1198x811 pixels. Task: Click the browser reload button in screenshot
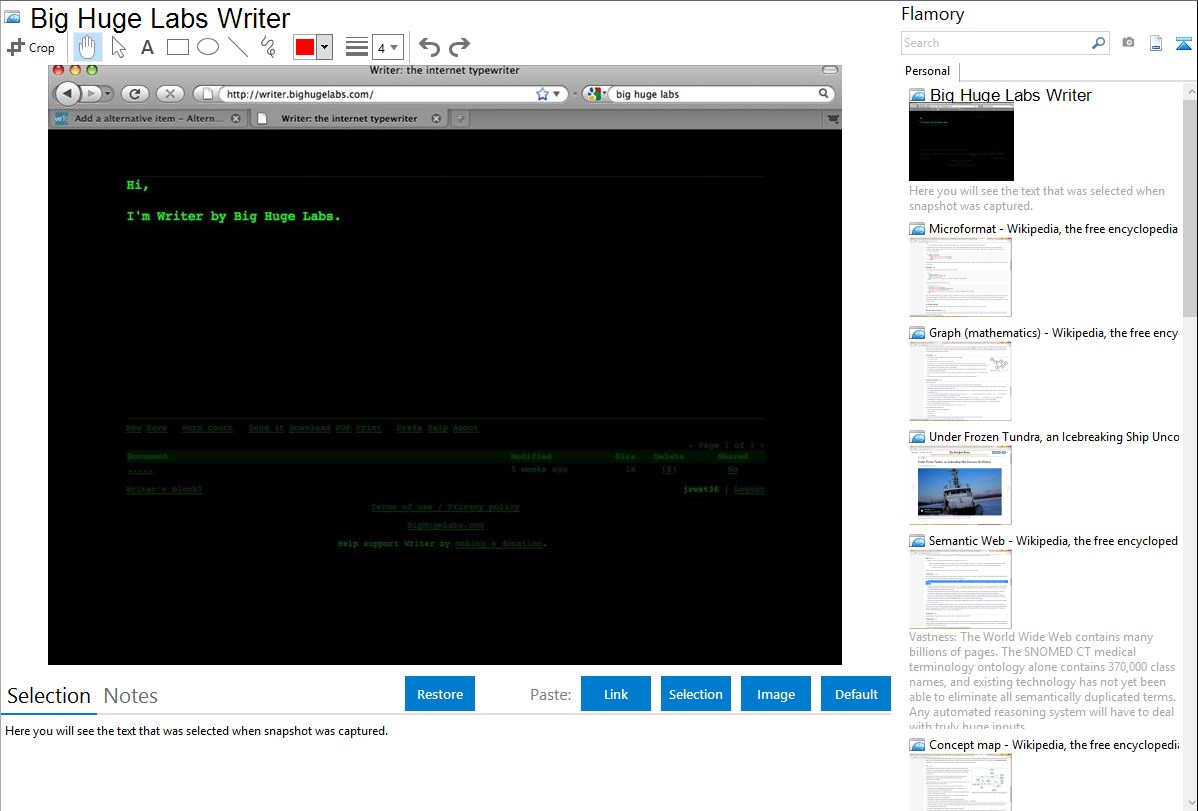(x=134, y=94)
